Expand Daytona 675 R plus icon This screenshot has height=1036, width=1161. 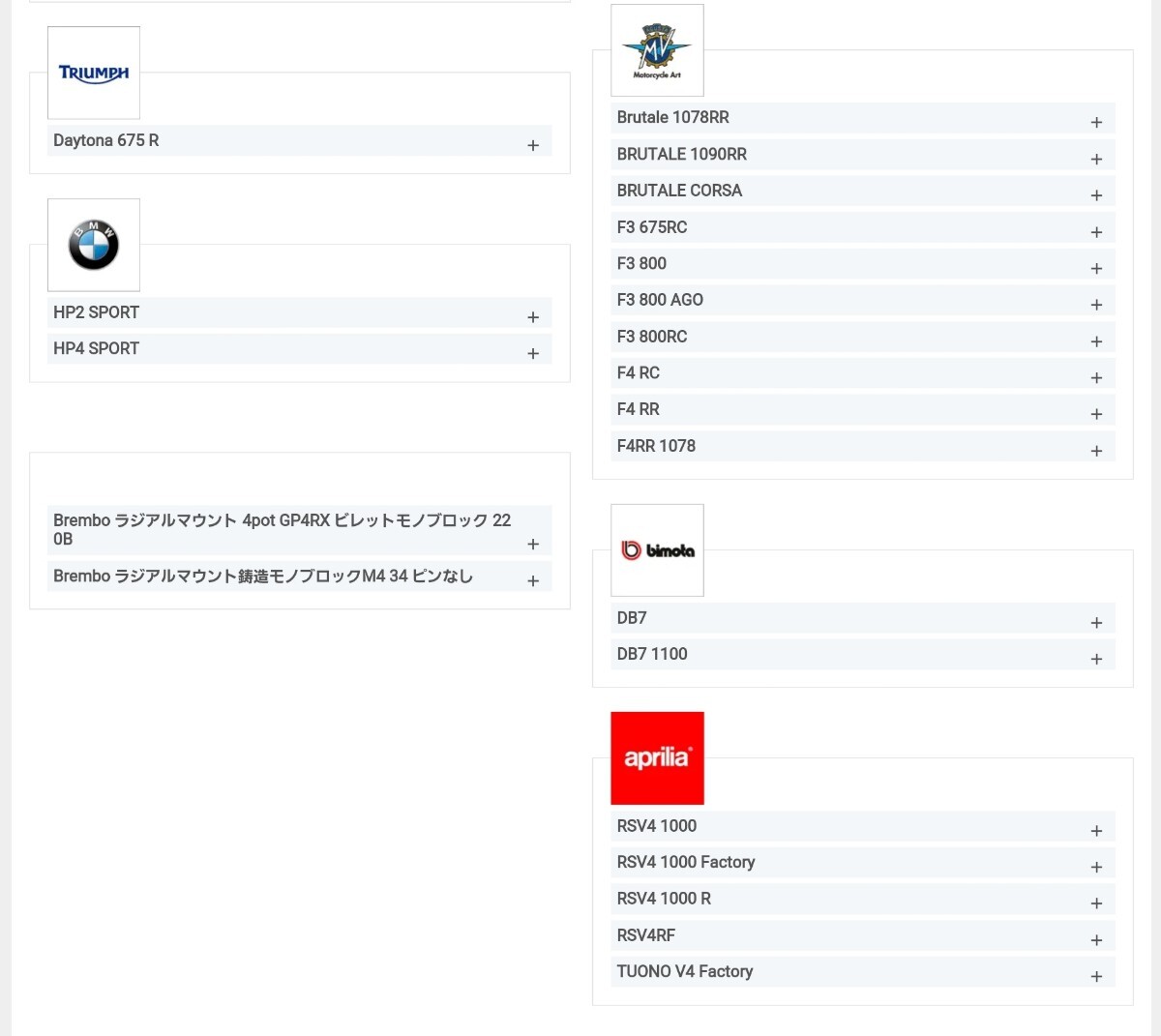[x=533, y=145]
